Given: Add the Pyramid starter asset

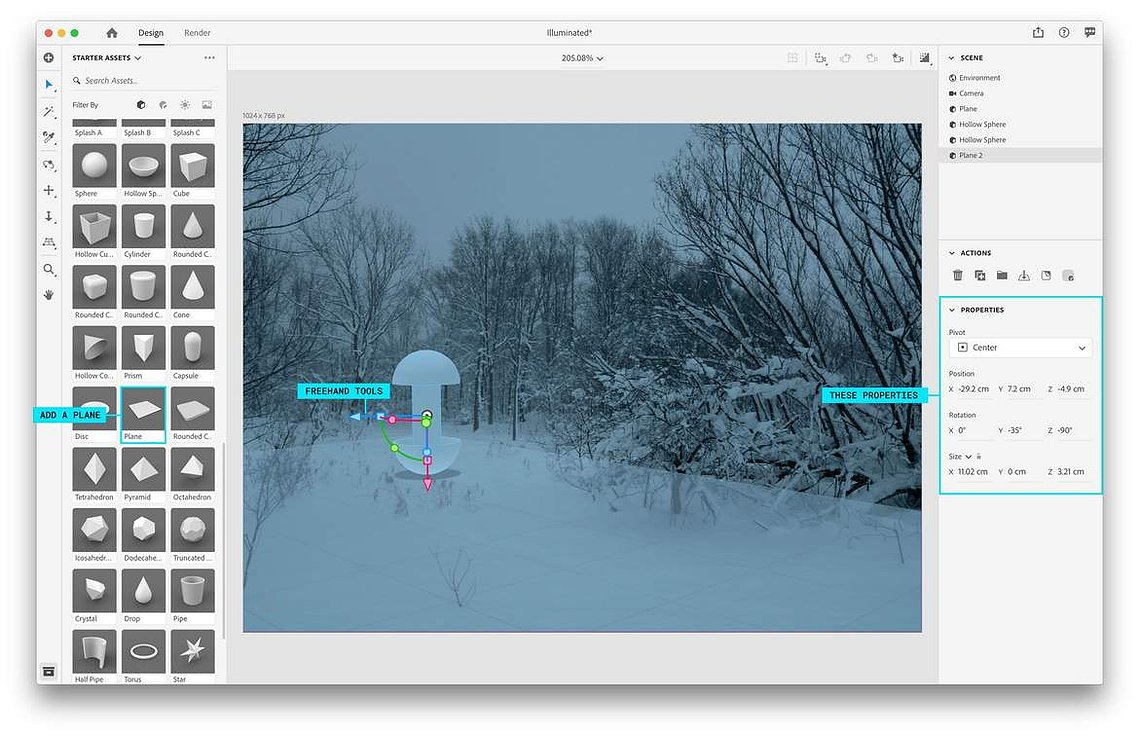Looking at the screenshot, I should pyautogui.click(x=143, y=469).
